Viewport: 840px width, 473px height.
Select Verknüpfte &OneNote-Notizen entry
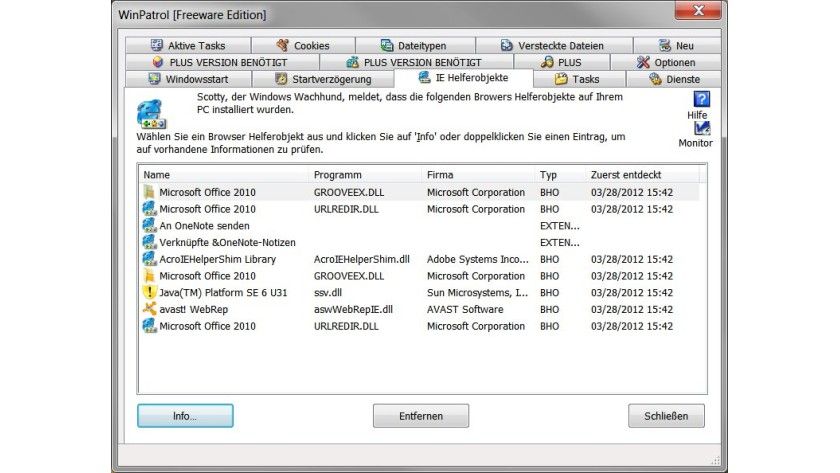(x=419, y=242)
